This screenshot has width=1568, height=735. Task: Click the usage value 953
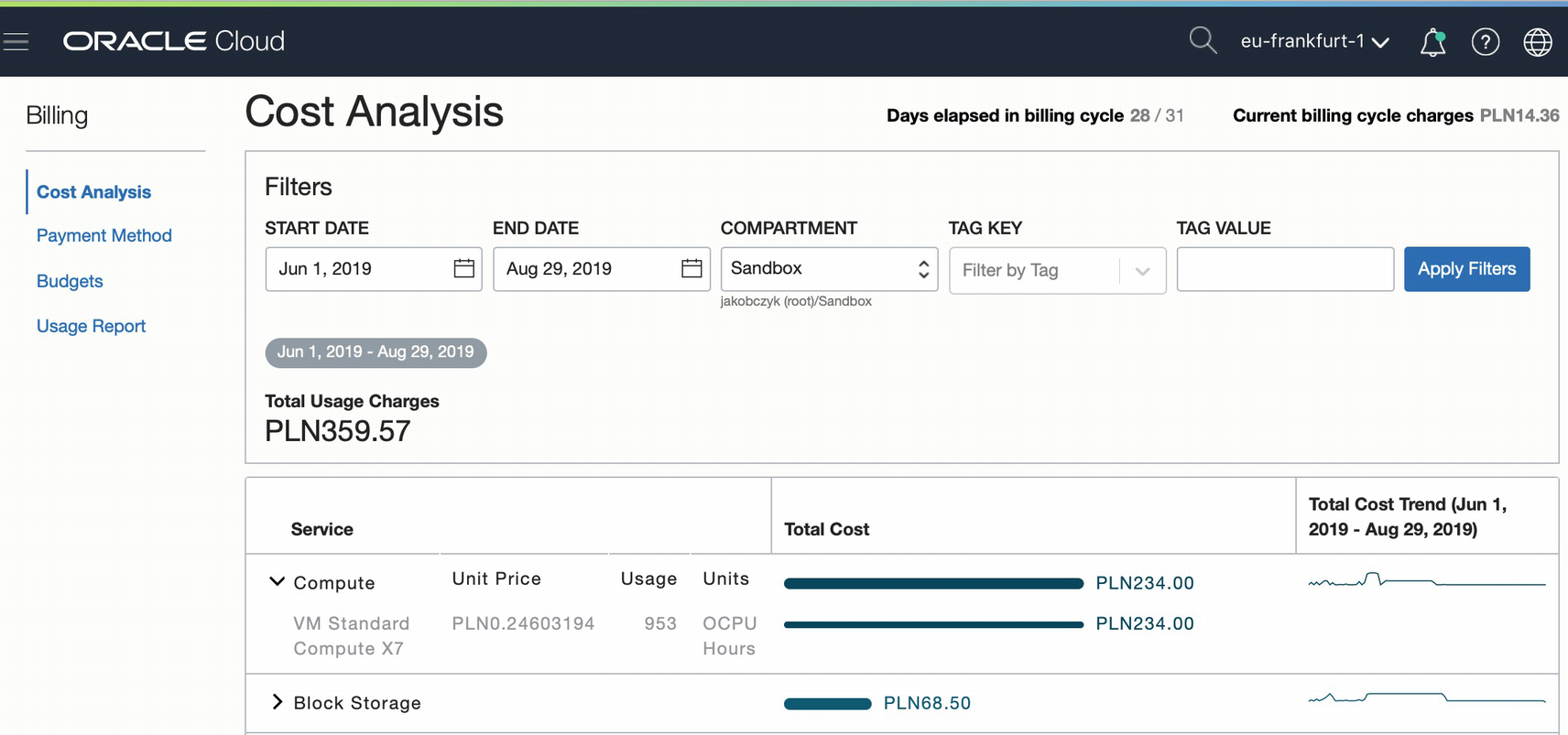tap(659, 623)
